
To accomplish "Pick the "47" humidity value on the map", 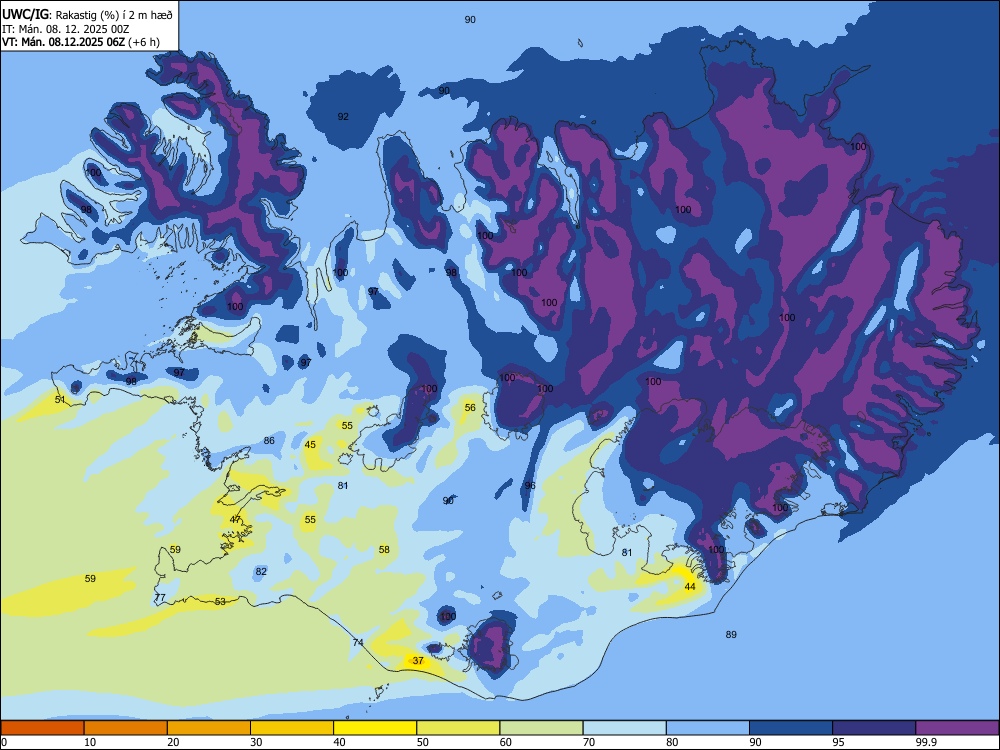I will pos(235,519).
